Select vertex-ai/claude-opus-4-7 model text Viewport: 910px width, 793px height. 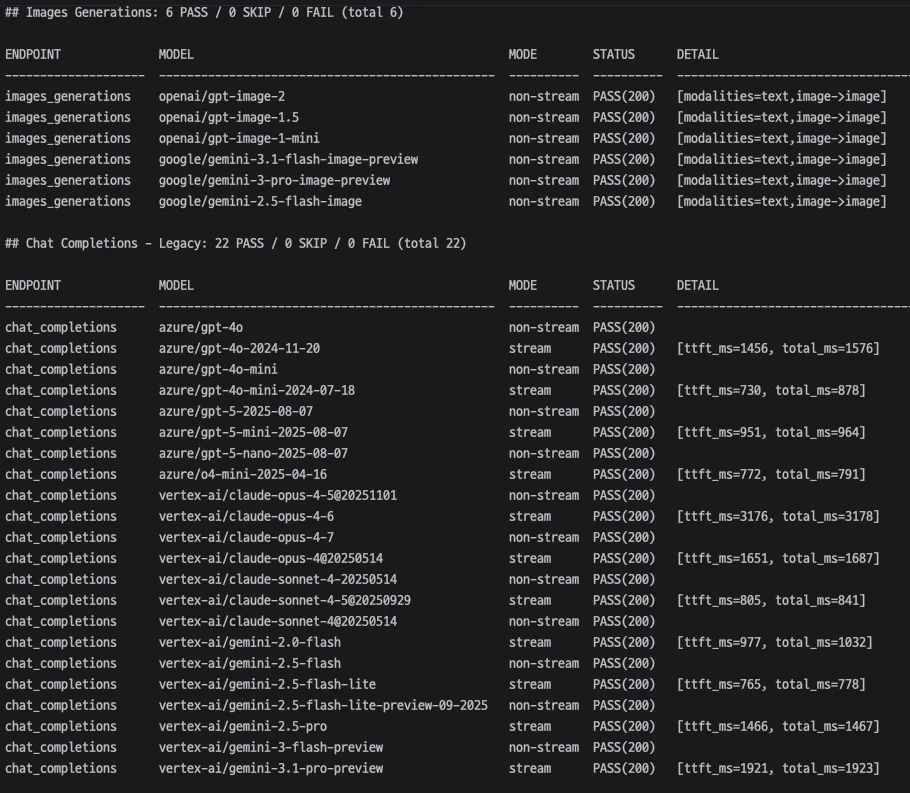pos(246,537)
